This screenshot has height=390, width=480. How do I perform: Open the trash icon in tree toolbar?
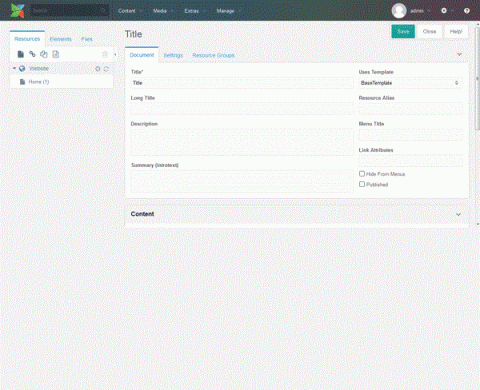point(105,54)
